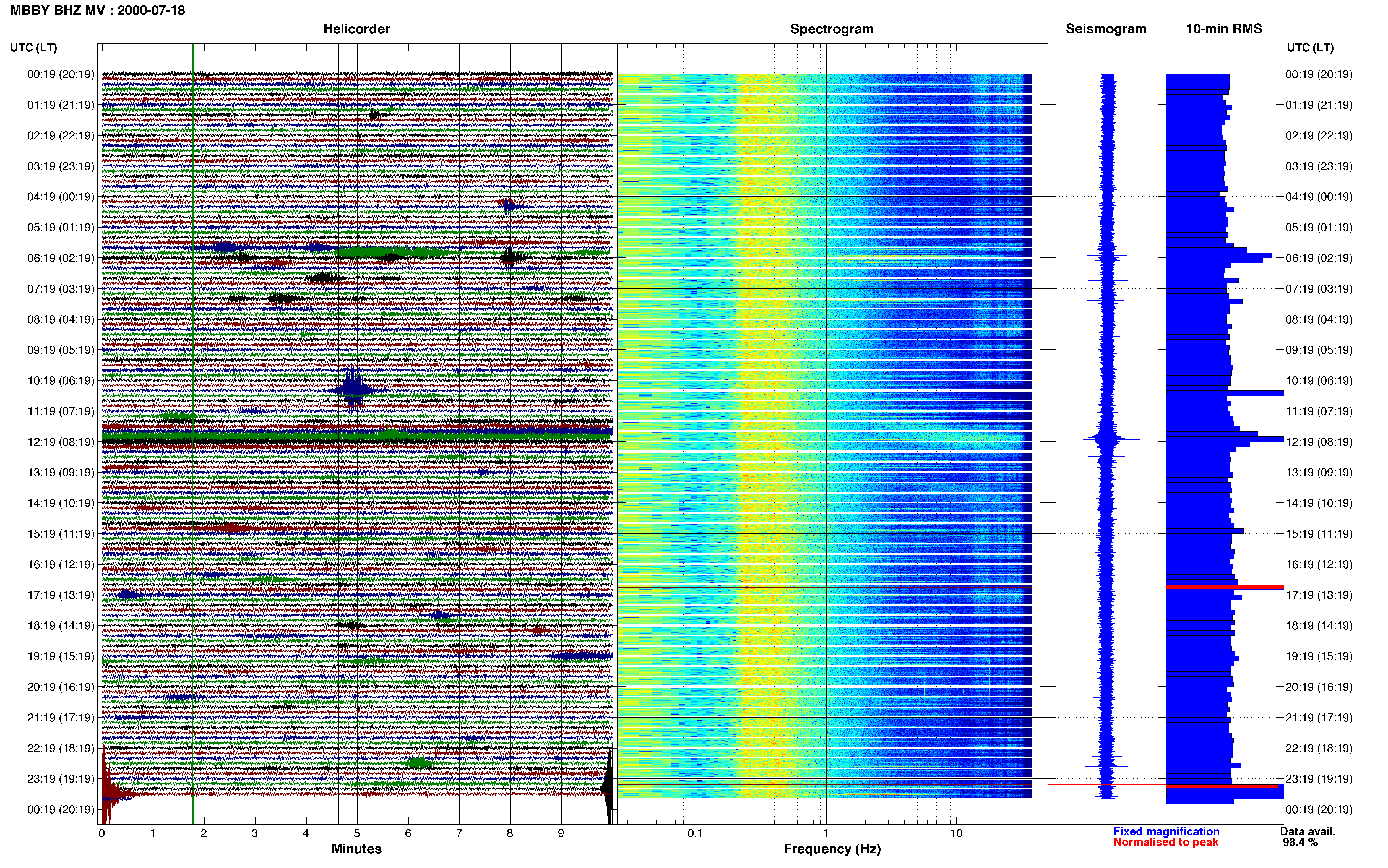
Task: Click left time label '17:19 (13:19)'
Action: pyautogui.click(x=61, y=595)
